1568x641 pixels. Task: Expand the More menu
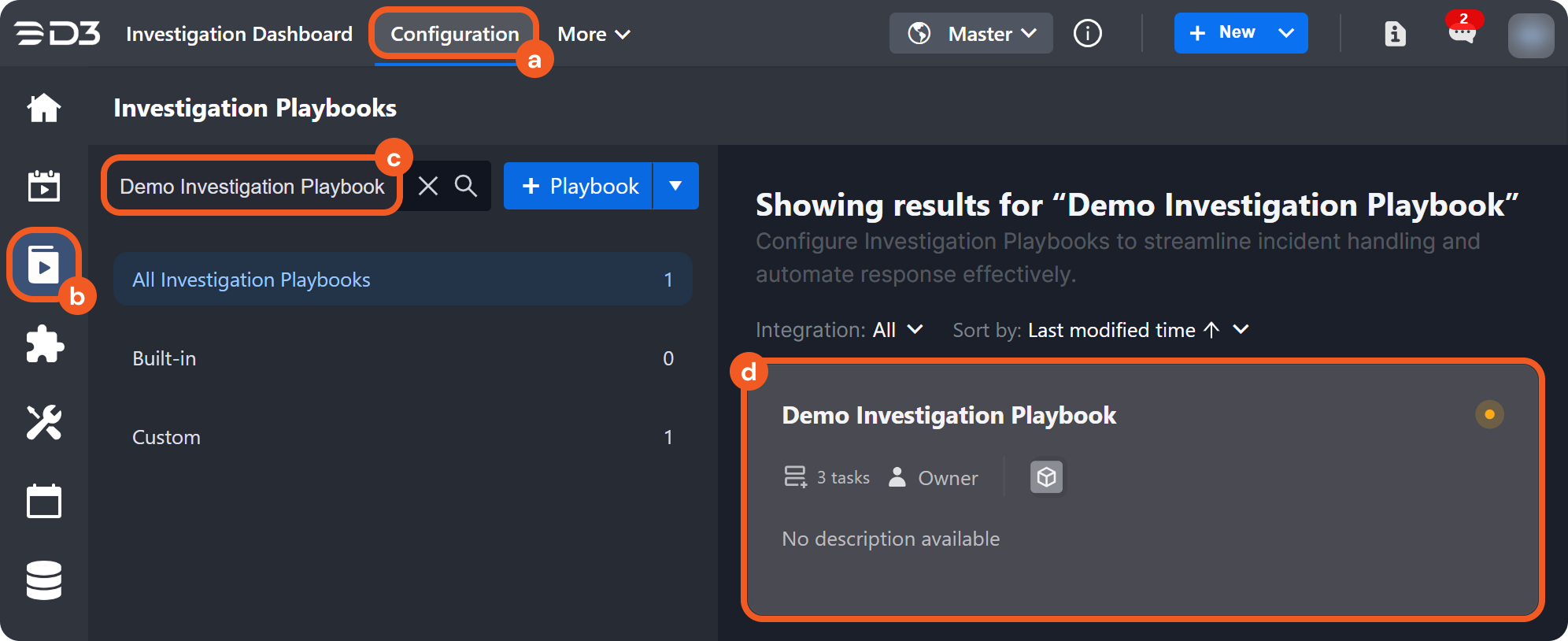pos(594,34)
